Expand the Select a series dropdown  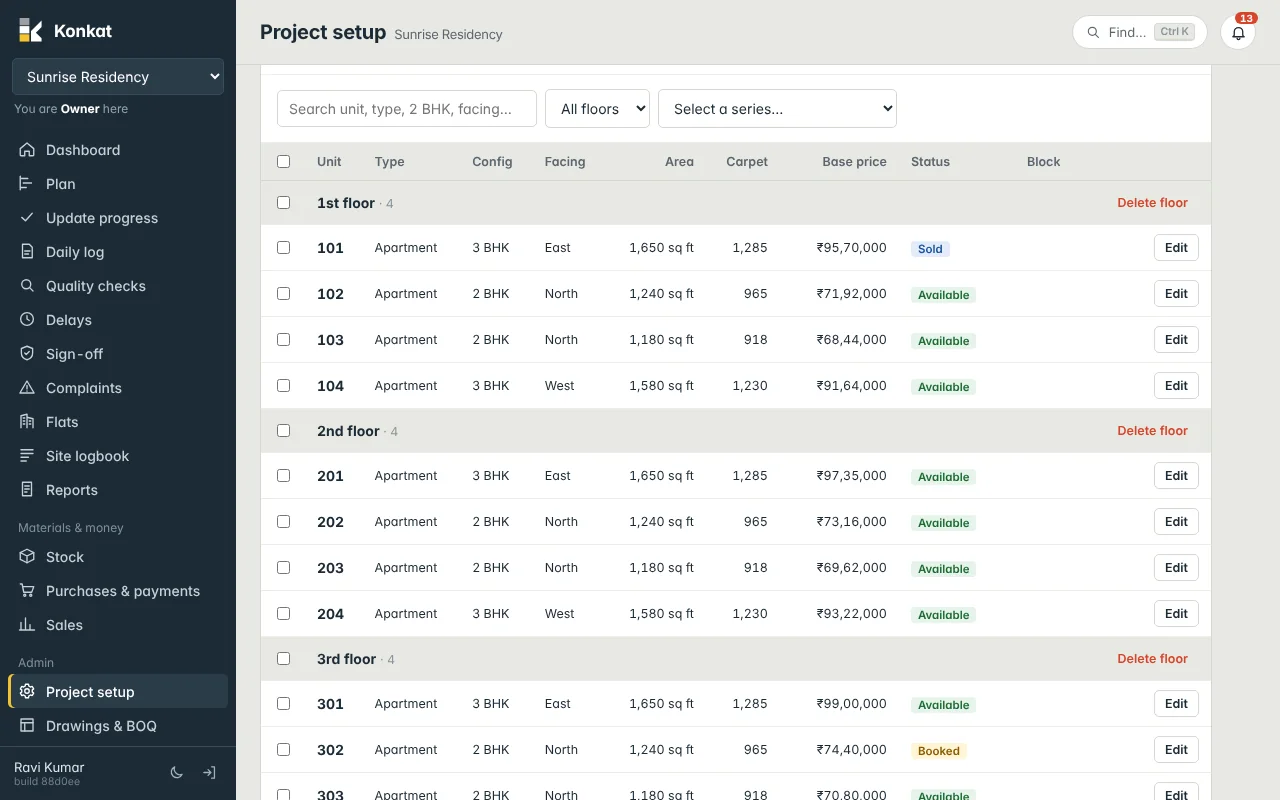point(777,109)
